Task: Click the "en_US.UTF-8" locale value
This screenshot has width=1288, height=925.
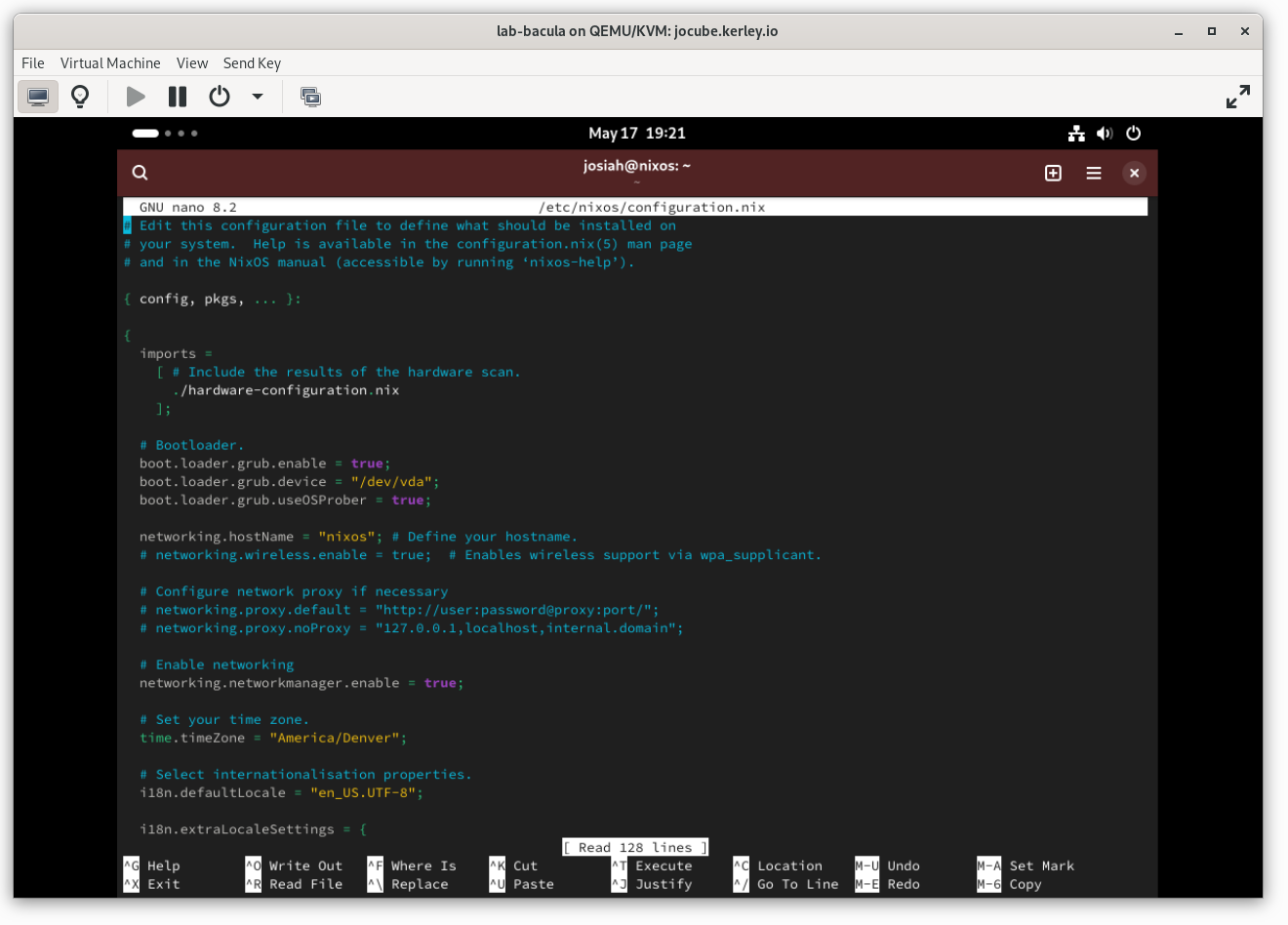Action: [363, 792]
